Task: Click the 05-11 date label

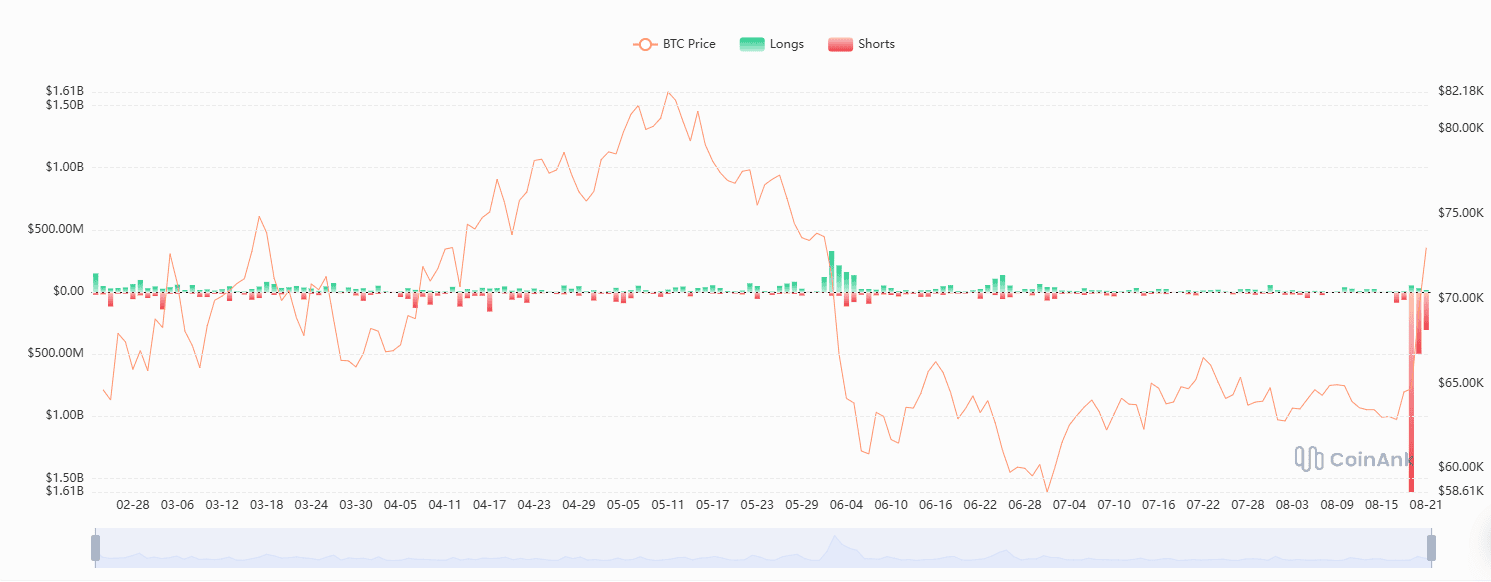Action: 668,505
